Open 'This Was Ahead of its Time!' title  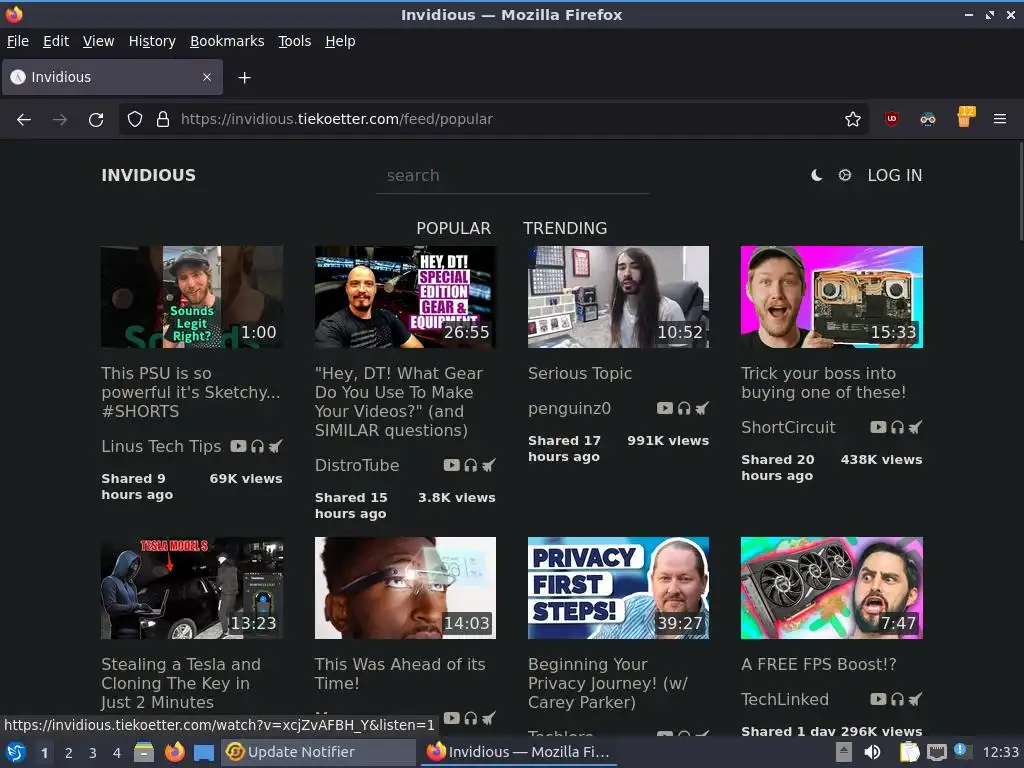[x=400, y=673]
